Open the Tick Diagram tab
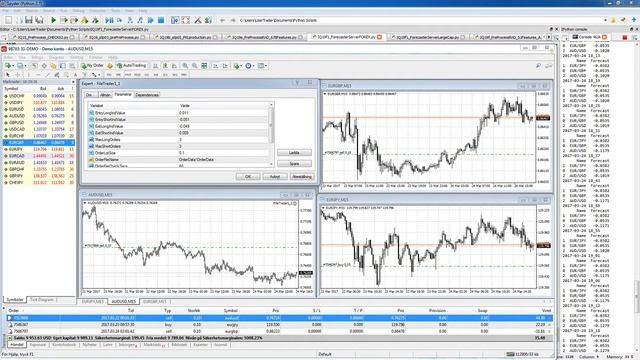Image resolution: width=640 pixels, height=360 pixels. click(x=42, y=300)
